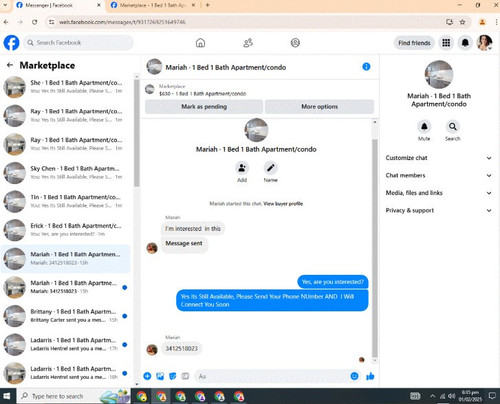The width and height of the screenshot is (500, 404).
Task: Open Tin - 1 Bed 1 Bath conversation
Action: (67, 201)
